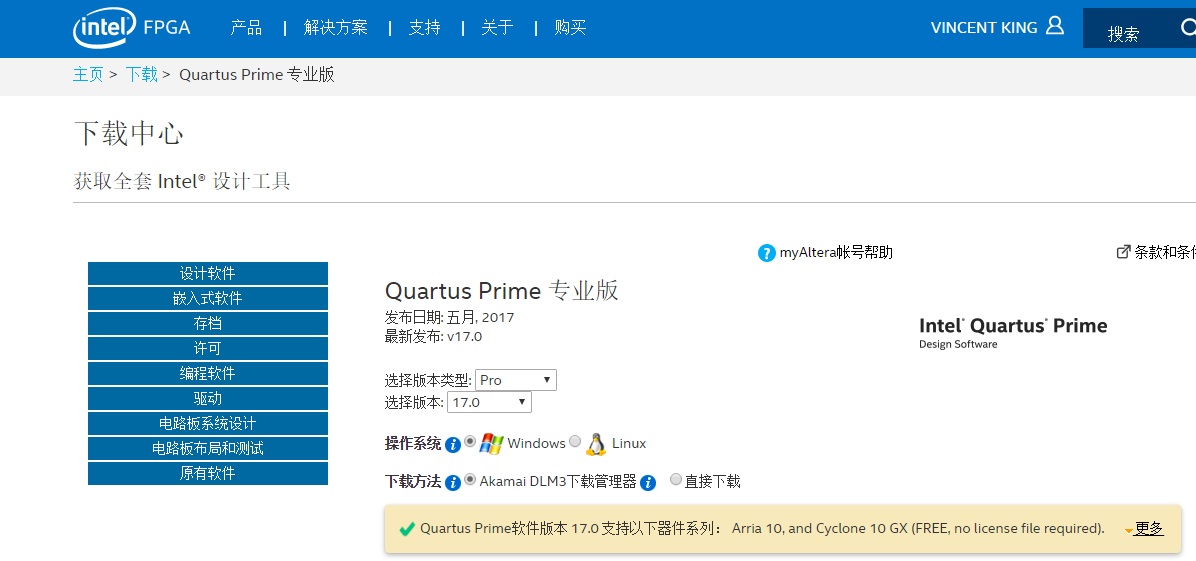The width and height of the screenshot is (1196, 561).
Task: Click the Linux penguin icon
Action: [596, 443]
